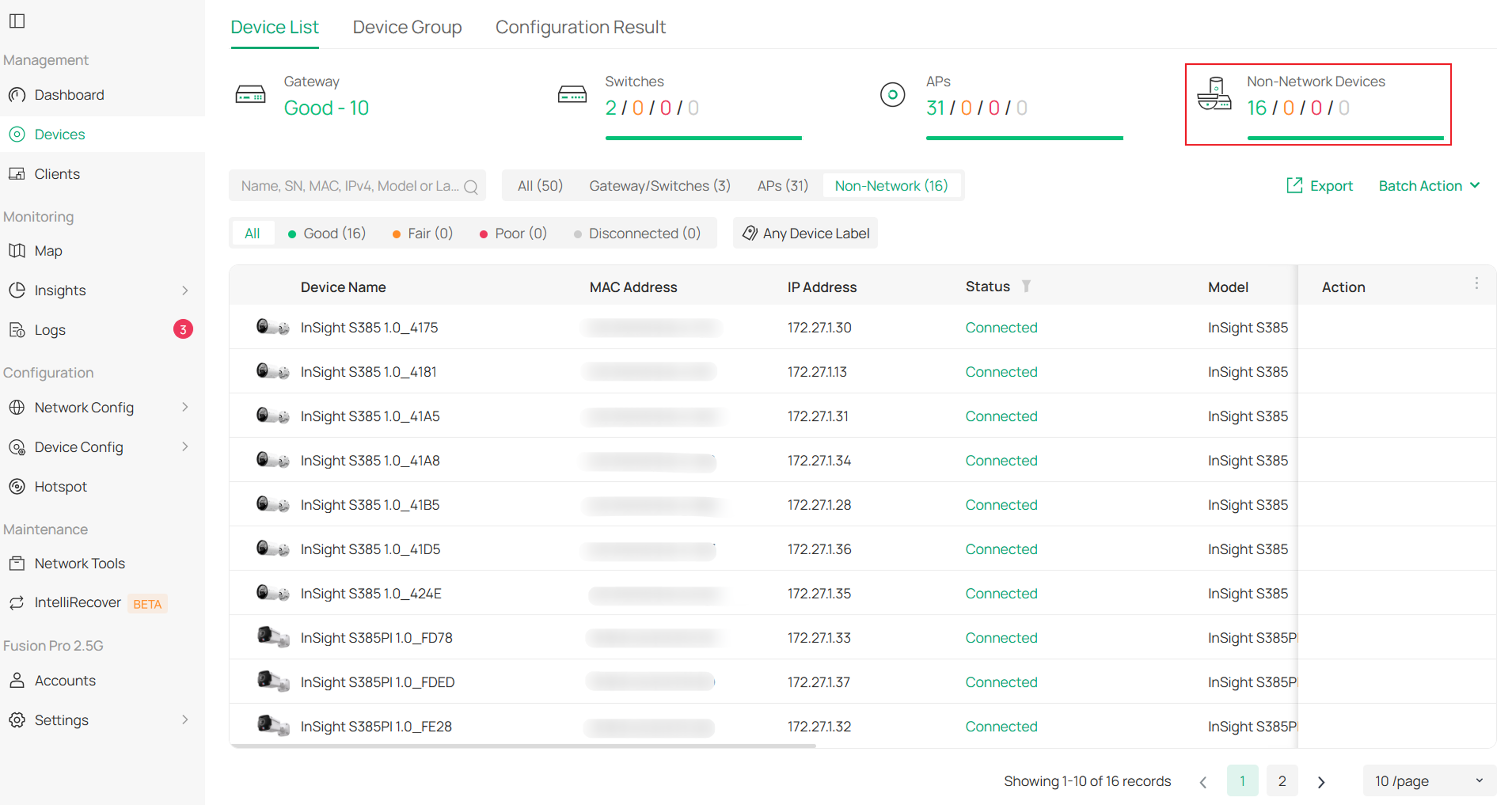Go to next page arrow
This screenshot has height=805, width=1512.
1321,782
